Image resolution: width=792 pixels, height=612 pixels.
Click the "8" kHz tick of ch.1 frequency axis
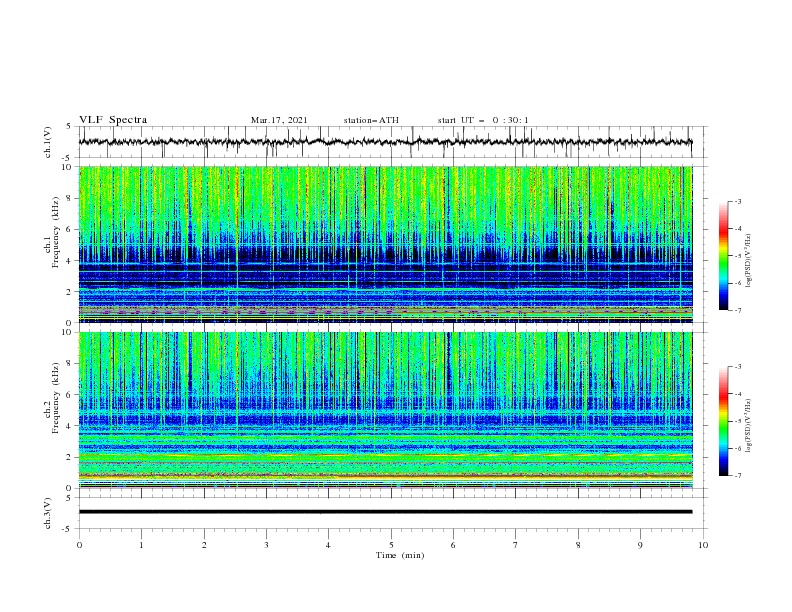70,198
